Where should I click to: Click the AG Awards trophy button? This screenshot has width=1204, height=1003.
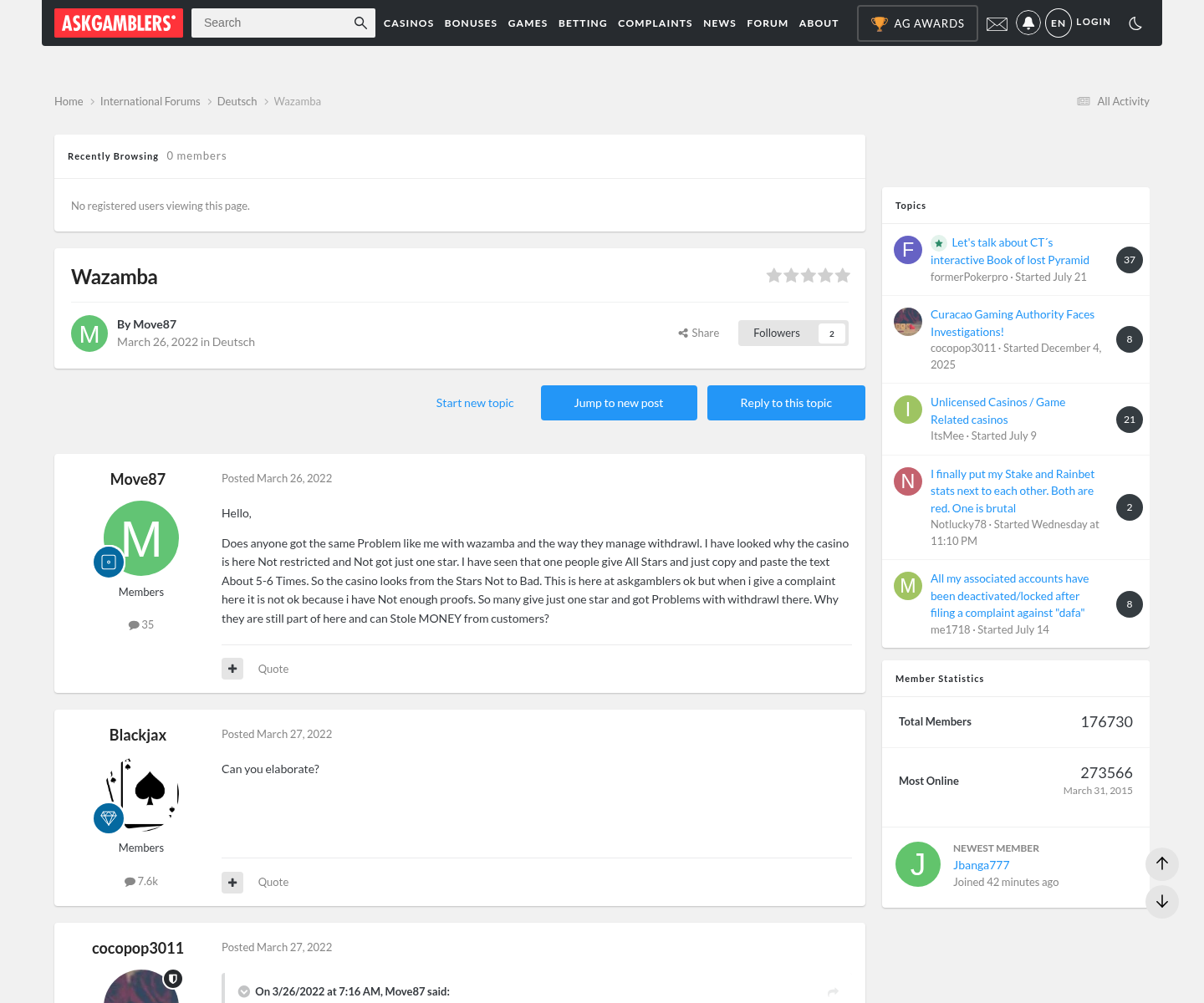click(917, 23)
